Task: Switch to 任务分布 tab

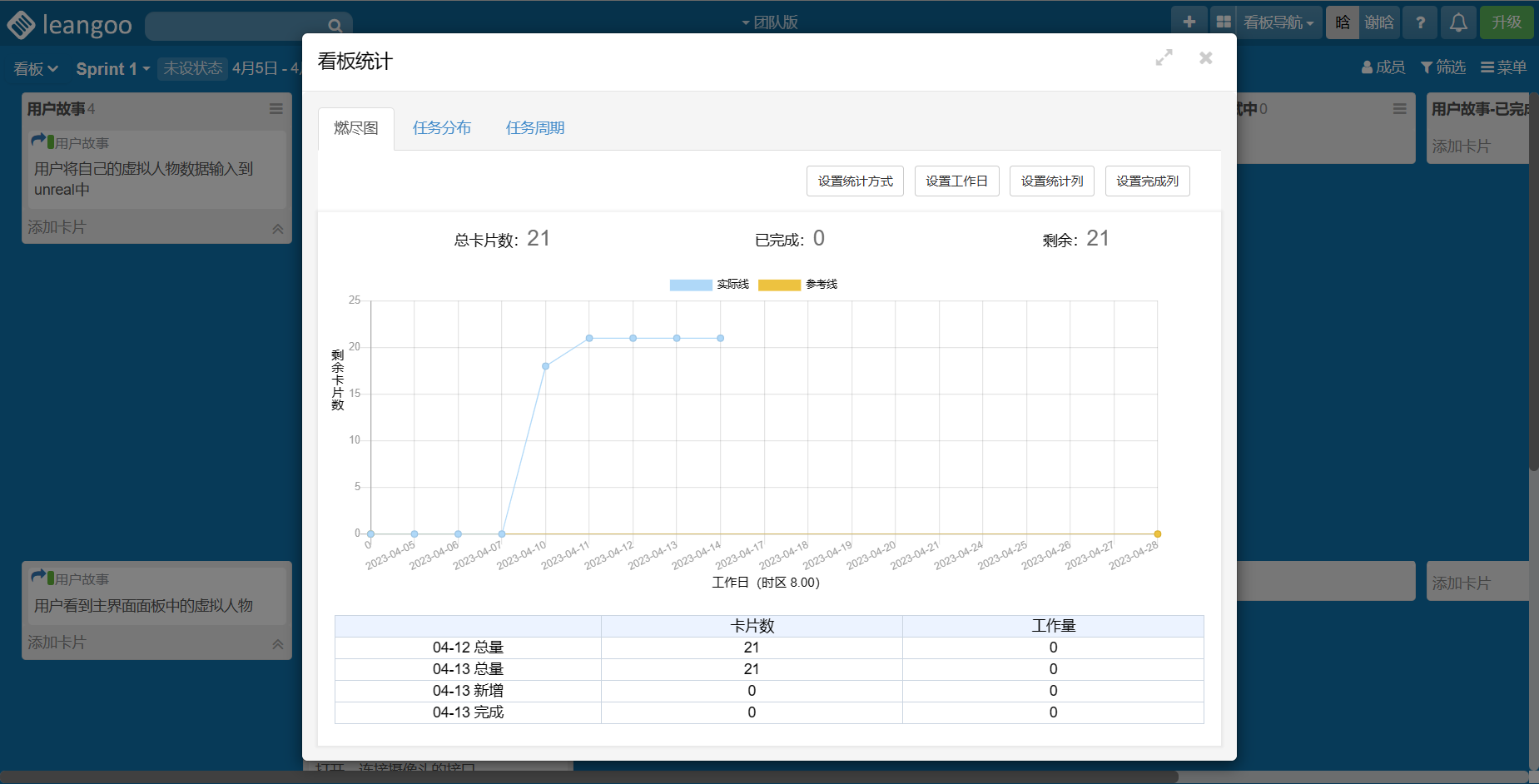Action: [442, 128]
